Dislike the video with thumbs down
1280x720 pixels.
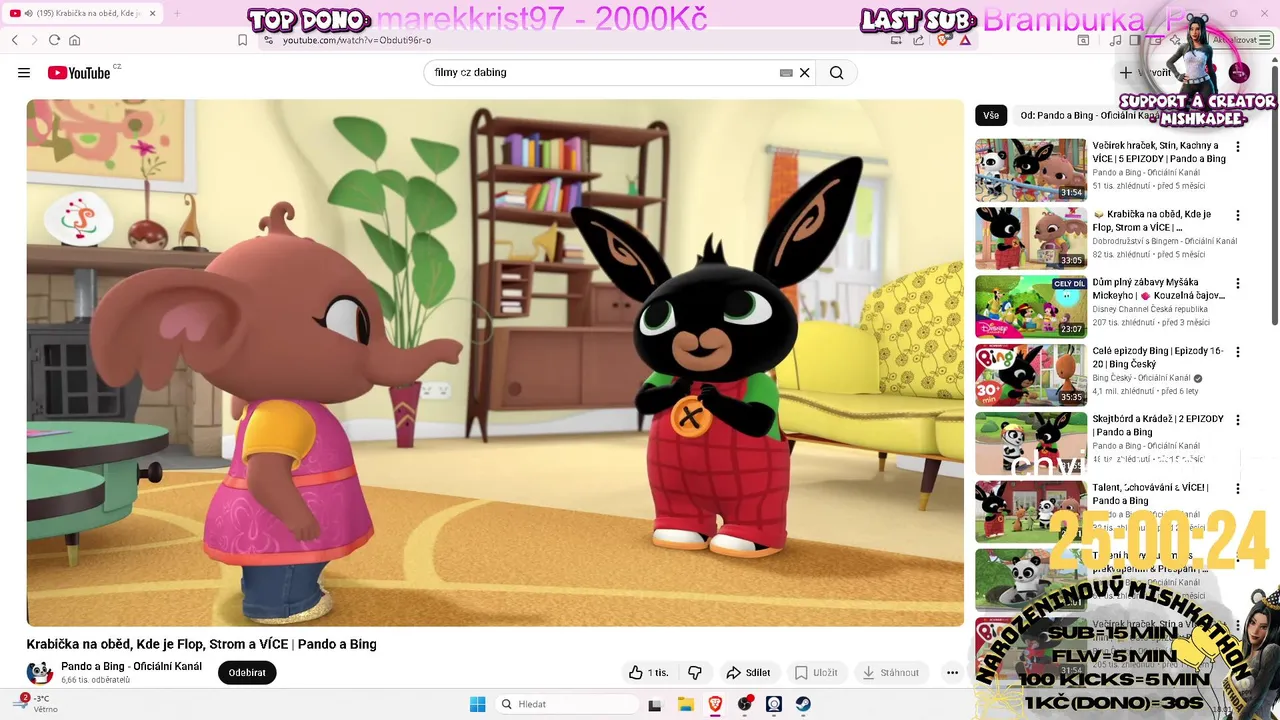(695, 673)
